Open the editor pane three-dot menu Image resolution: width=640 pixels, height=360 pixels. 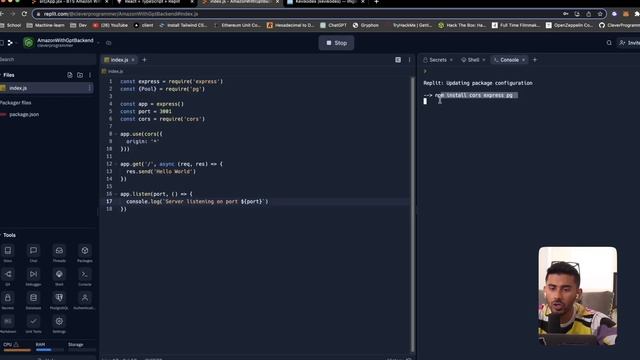[409, 60]
